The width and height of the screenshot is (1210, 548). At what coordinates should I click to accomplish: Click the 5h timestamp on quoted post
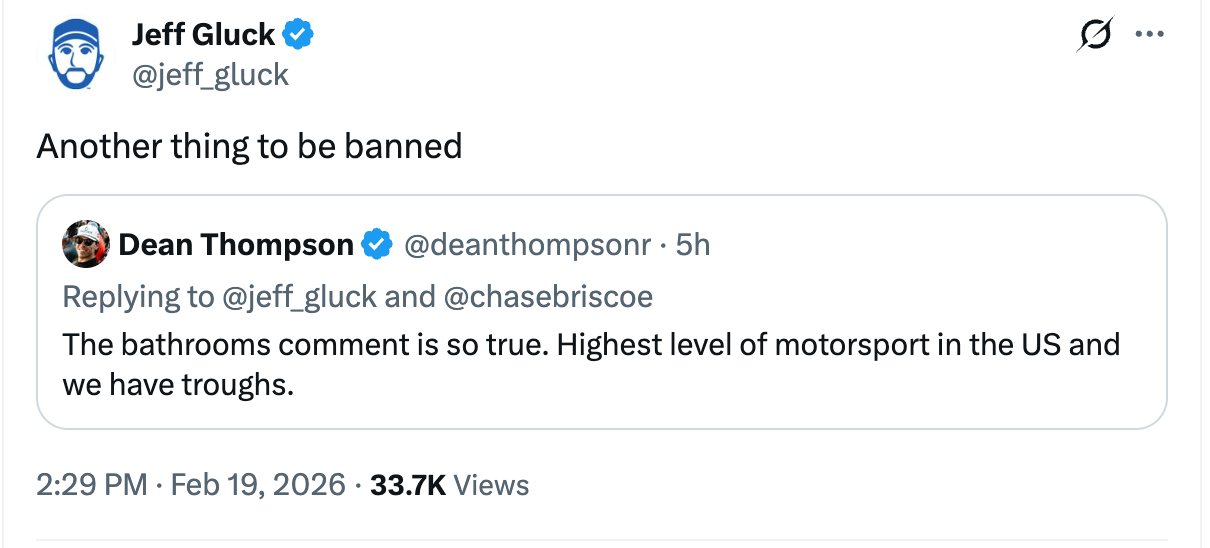tap(693, 244)
